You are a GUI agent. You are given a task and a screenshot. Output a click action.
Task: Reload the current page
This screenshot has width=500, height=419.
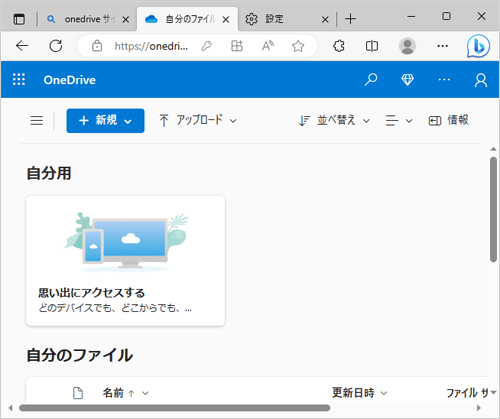(56, 46)
